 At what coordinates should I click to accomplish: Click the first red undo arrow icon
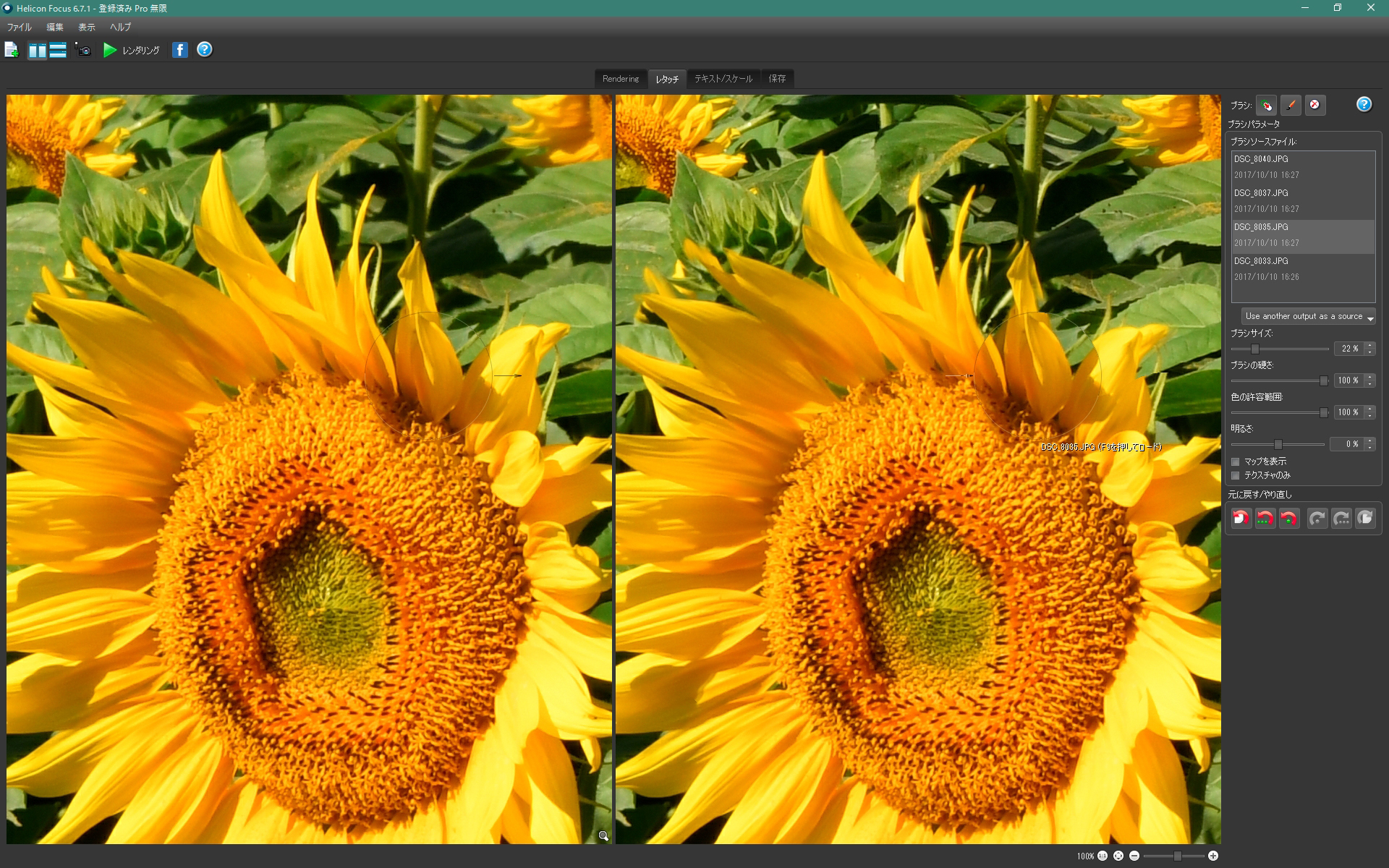click(x=1241, y=518)
